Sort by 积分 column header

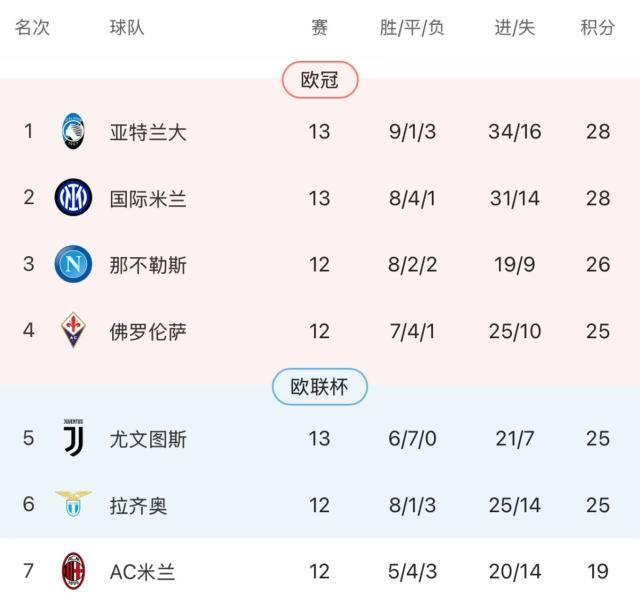point(597,28)
